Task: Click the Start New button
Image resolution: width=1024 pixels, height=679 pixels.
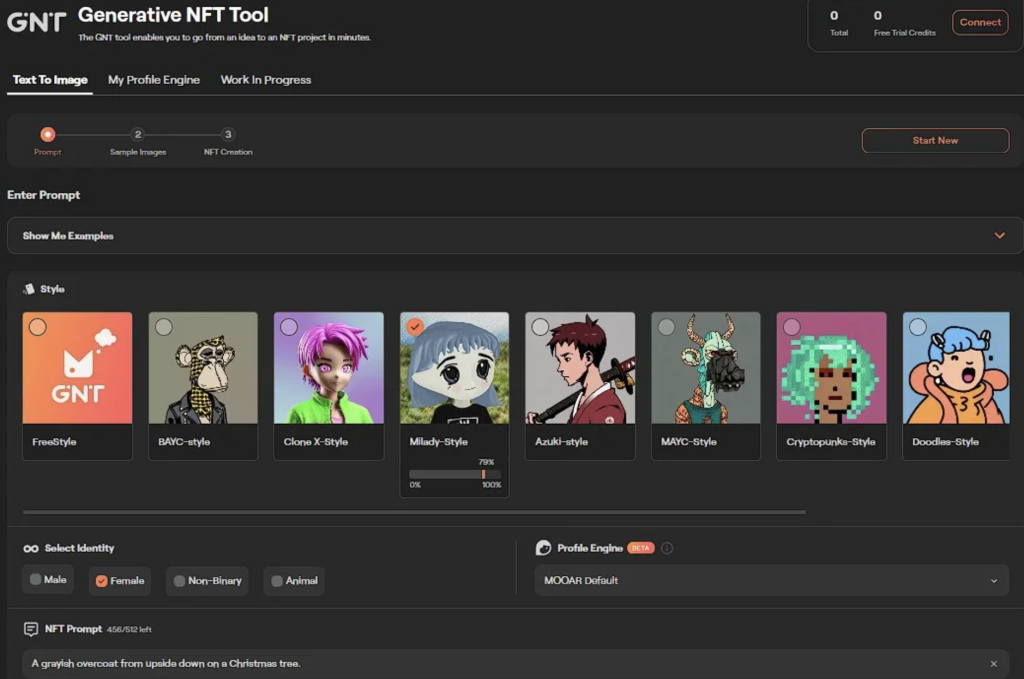Action: pos(935,140)
